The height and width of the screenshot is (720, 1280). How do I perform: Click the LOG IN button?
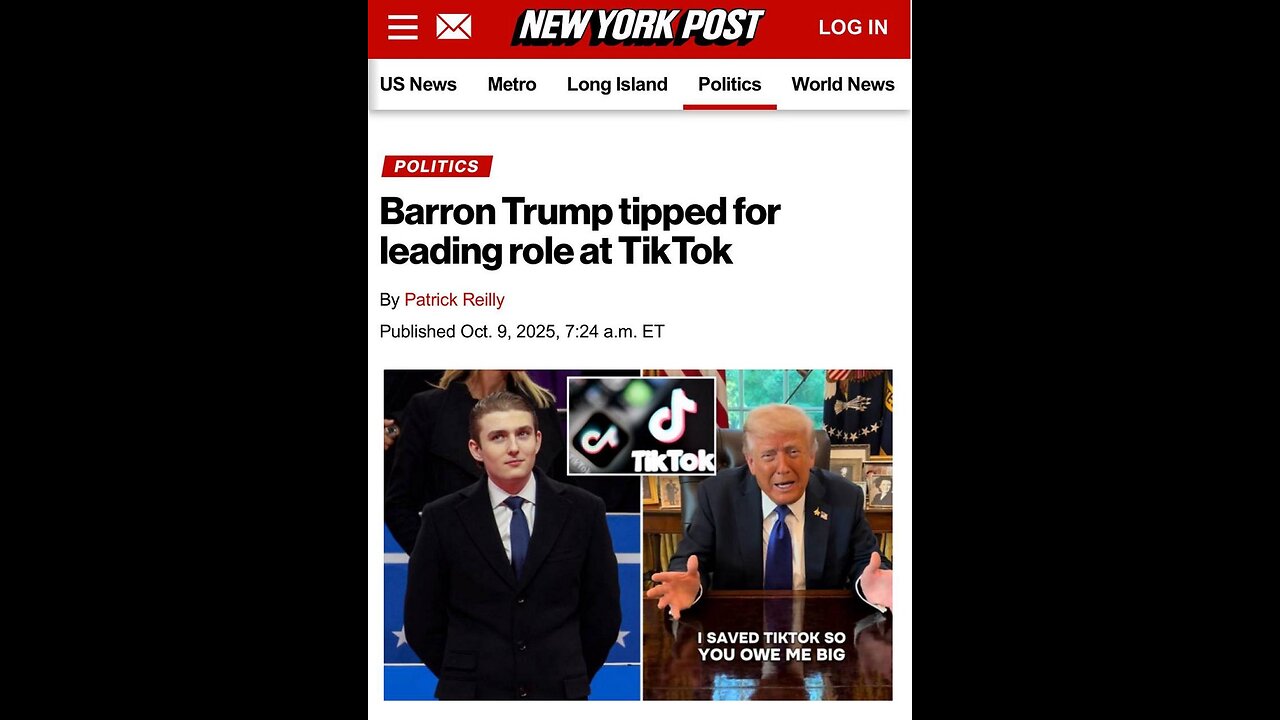[x=853, y=28]
